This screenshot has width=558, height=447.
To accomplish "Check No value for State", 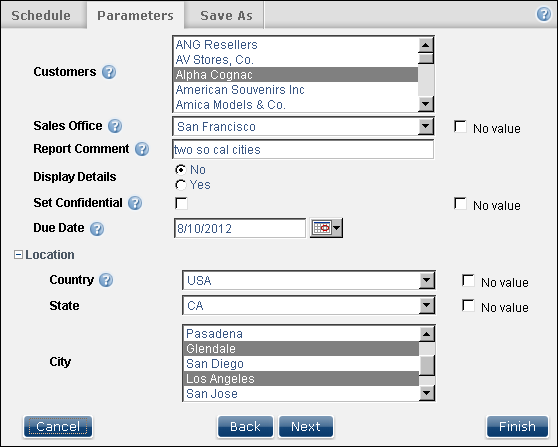I will [468, 305].
